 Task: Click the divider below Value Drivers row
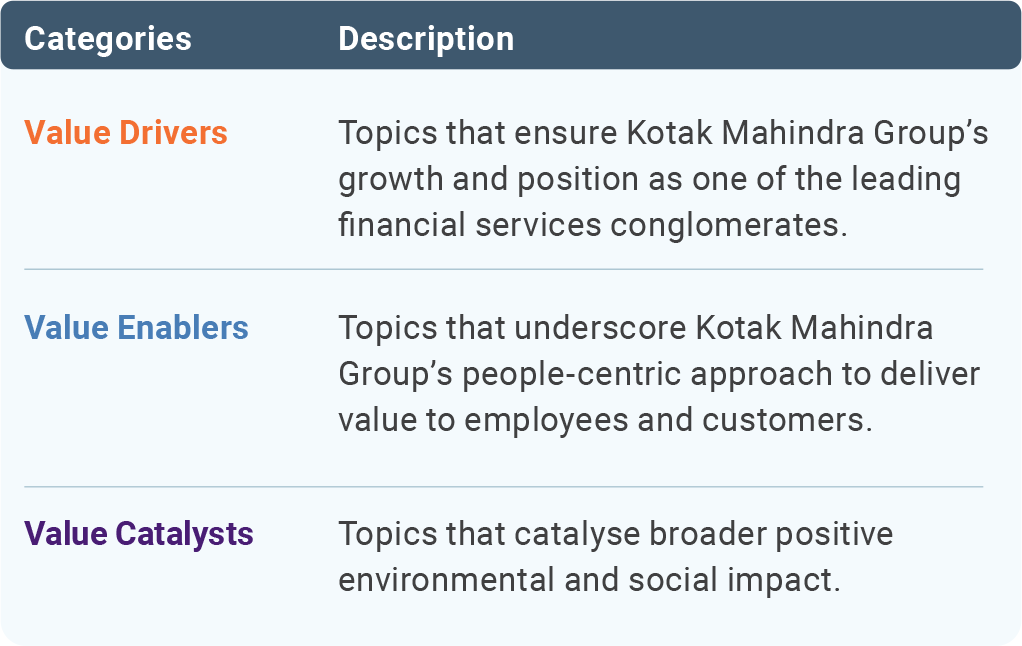(x=503, y=269)
